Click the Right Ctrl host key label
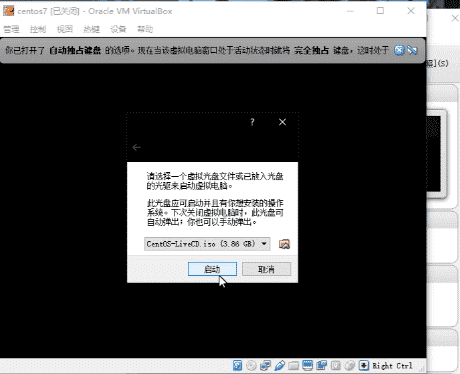460x374 pixels. [392, 366]
